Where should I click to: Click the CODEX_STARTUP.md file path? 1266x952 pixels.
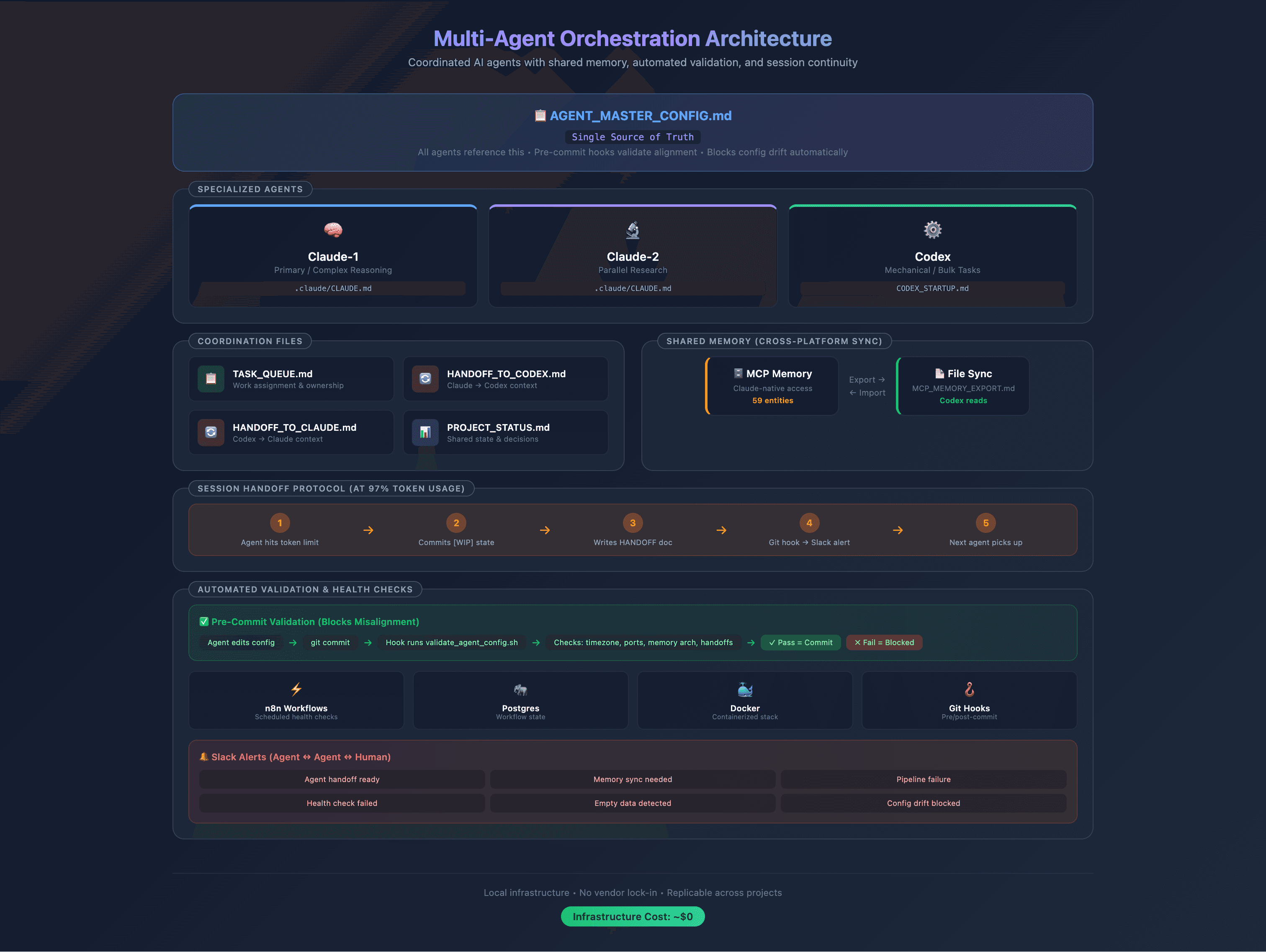click(932, 288)
